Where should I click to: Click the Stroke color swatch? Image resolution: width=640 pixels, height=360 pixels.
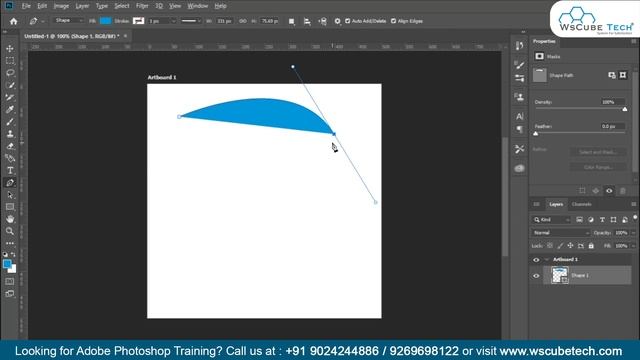[138, 21]
